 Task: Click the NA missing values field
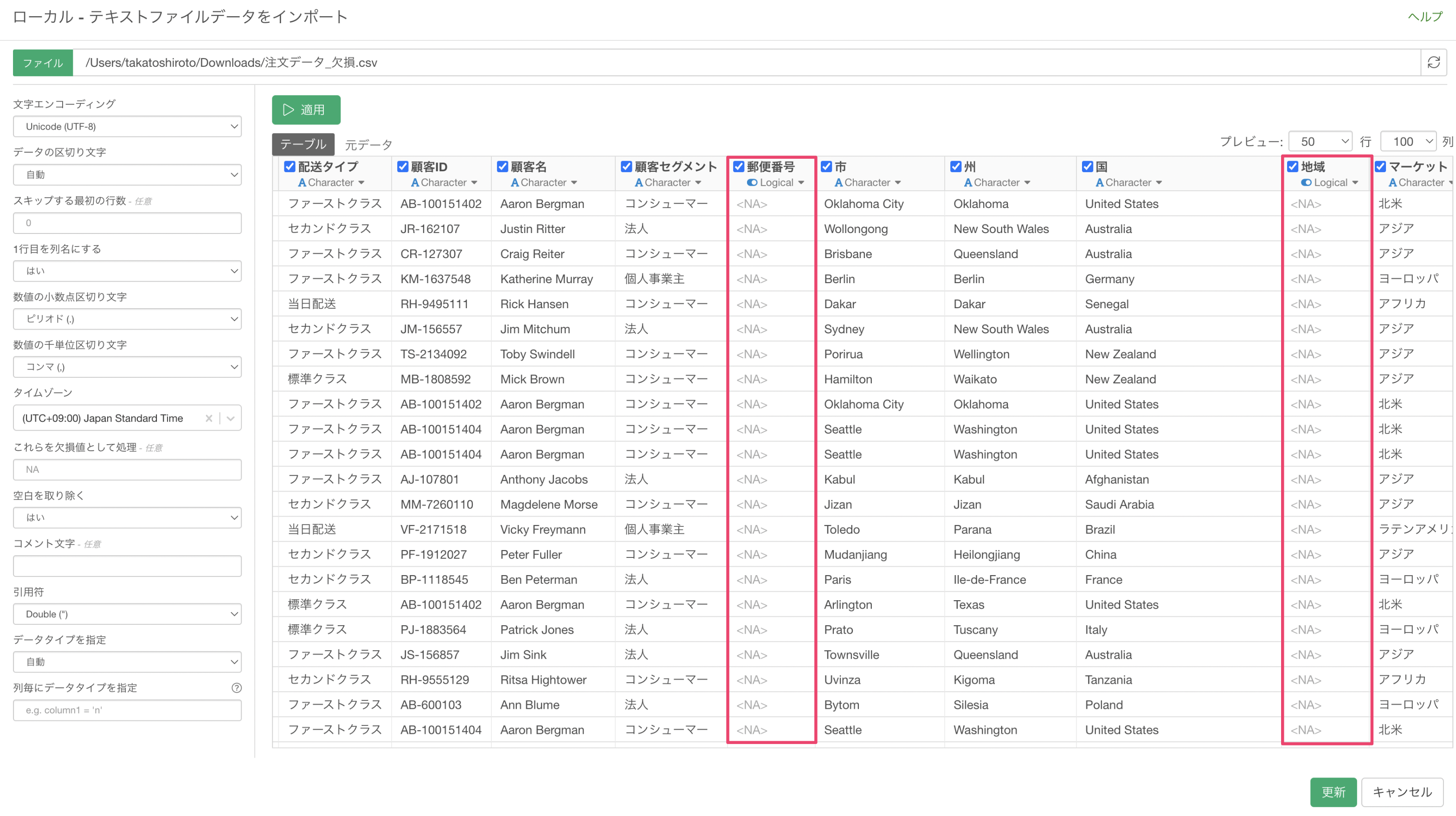coord(127,469)
